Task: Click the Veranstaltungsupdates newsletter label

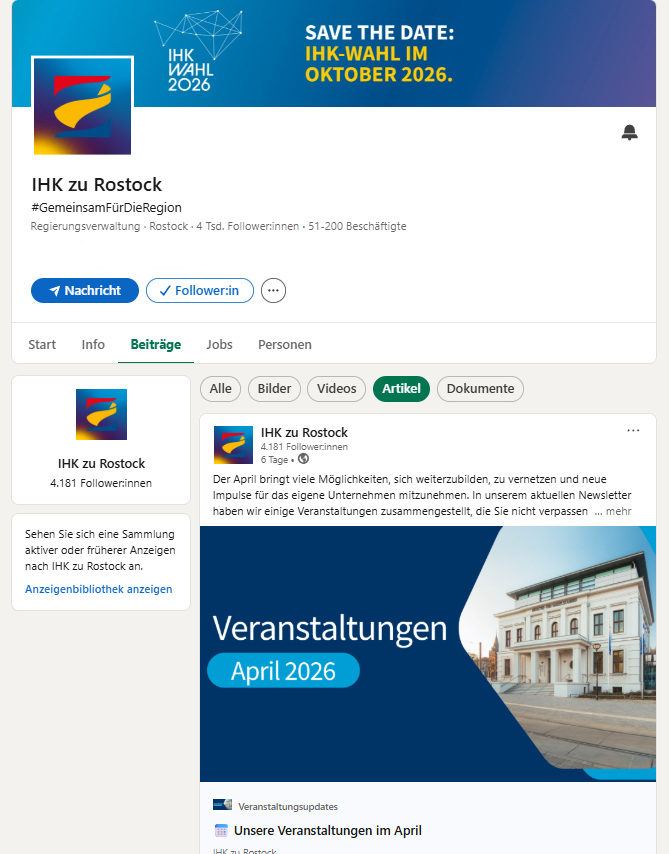Action: point(288,807)
